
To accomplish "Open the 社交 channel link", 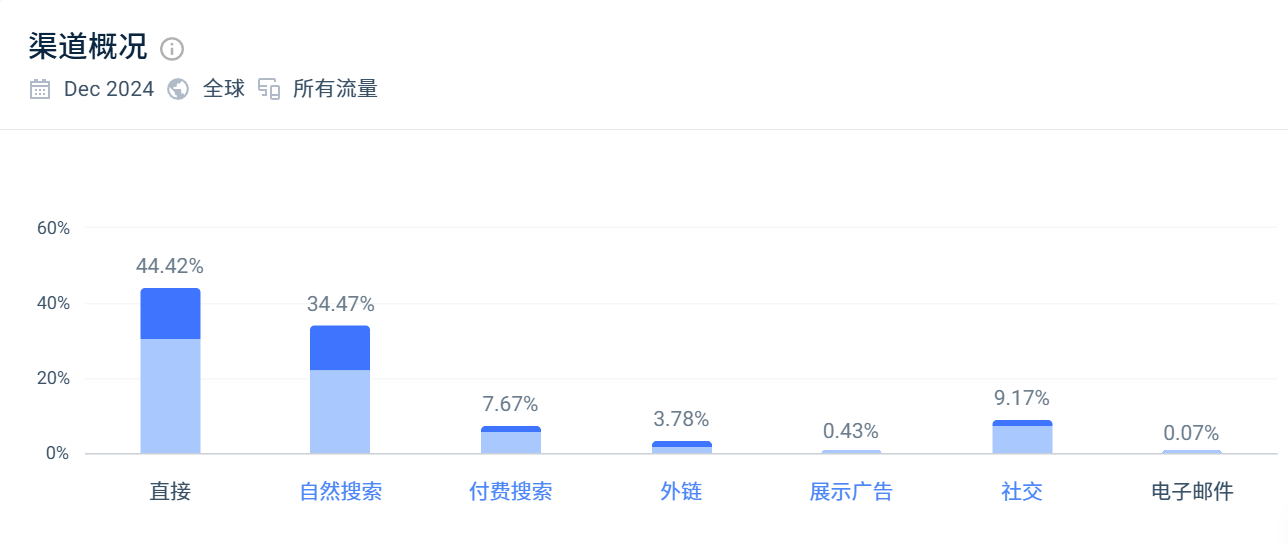I will (1022, 492).
